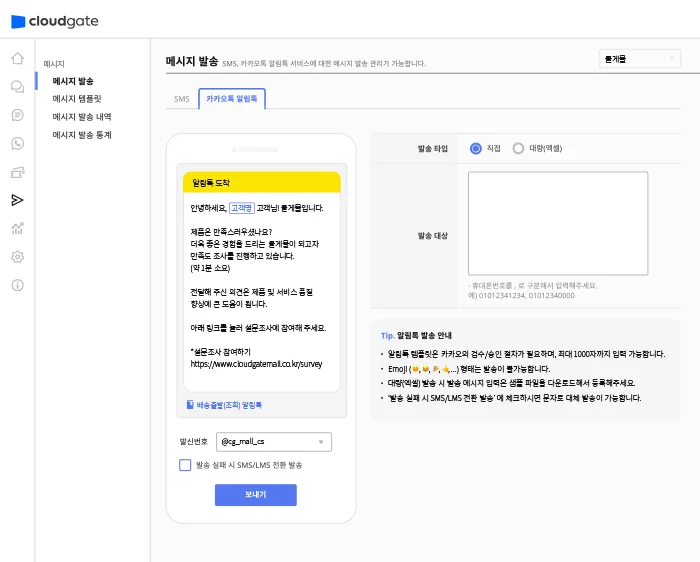This screenshot has height=562, width=700.
Task: Select the 대량(엑셀) radio button
Action: 518,148
